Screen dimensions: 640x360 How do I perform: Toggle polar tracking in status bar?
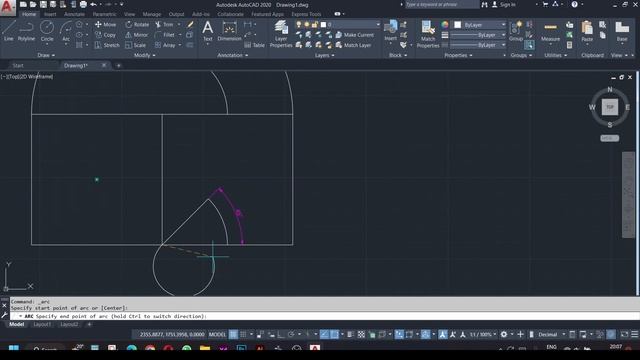[x=291, y=335]
